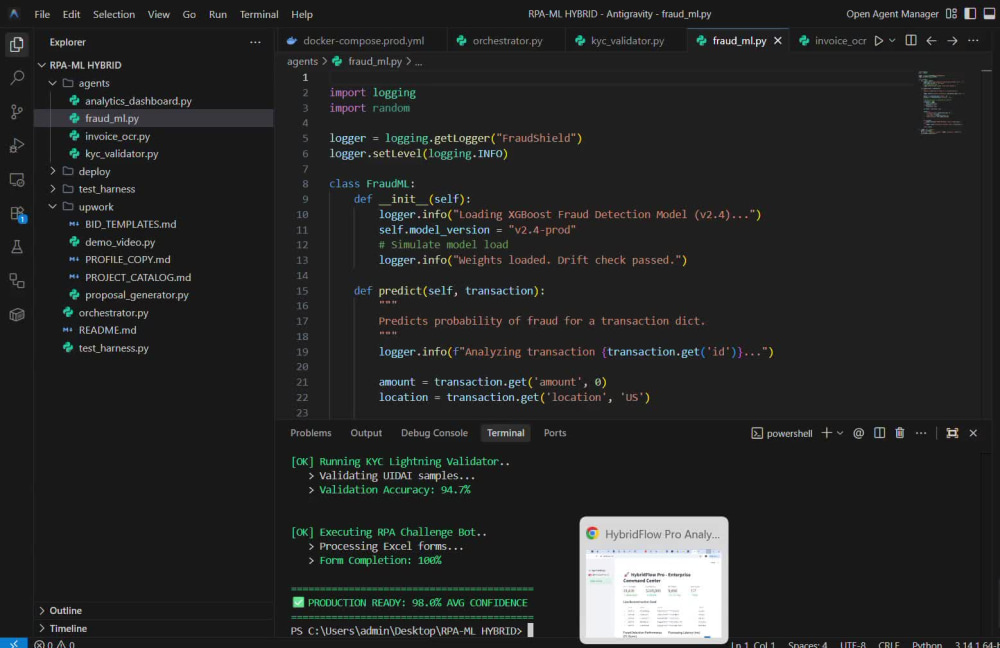Click the Explorer panel more actions ellipsis
1000x648 pixels.
[255, 42]
